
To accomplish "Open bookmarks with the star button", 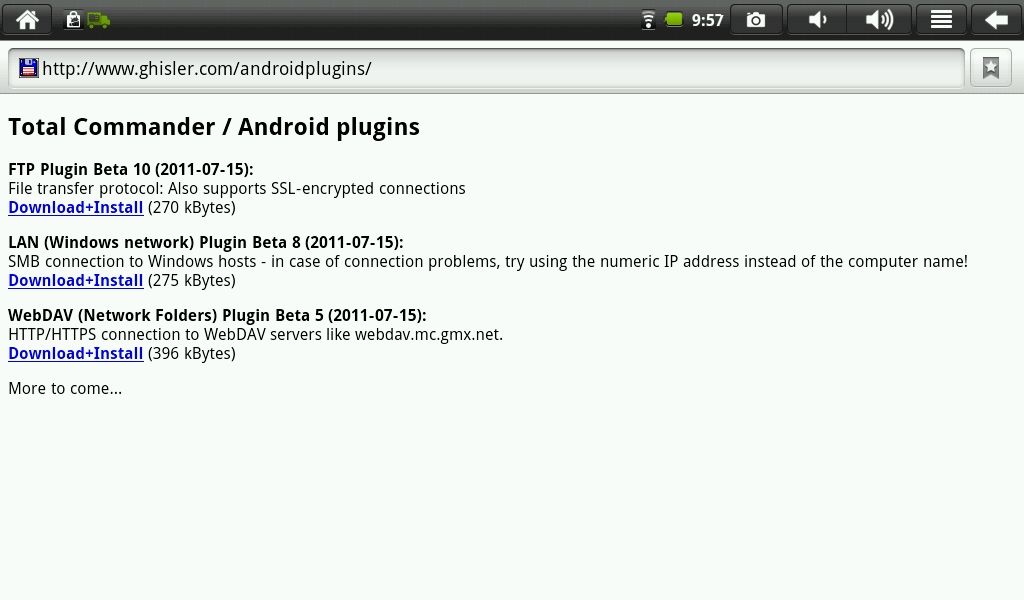I will pyautogui.click(x=991, y=67).
